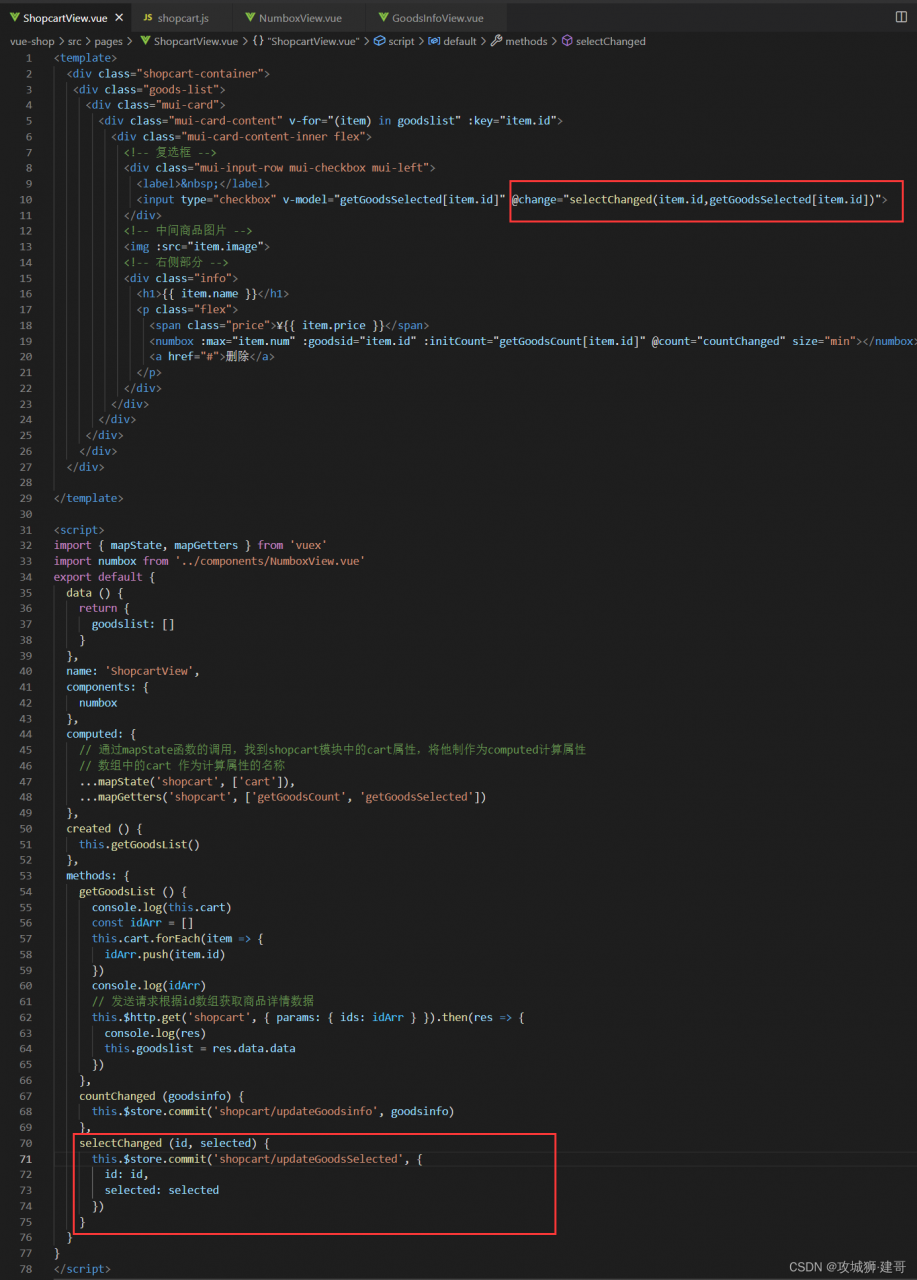Click the closing </template> tag

coord(89,497)
